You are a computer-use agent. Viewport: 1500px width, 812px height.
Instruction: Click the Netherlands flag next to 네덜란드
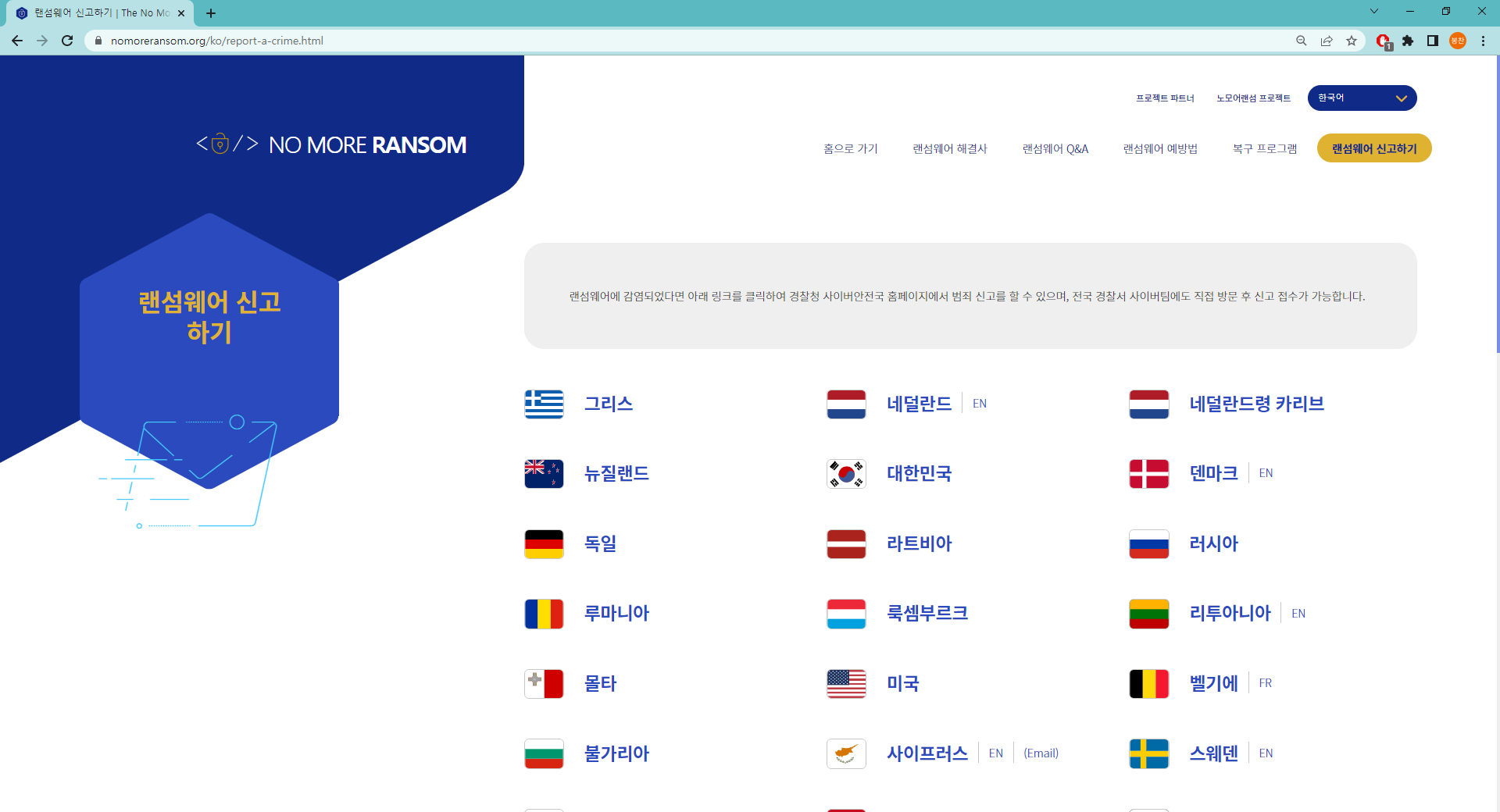[846, 404]
